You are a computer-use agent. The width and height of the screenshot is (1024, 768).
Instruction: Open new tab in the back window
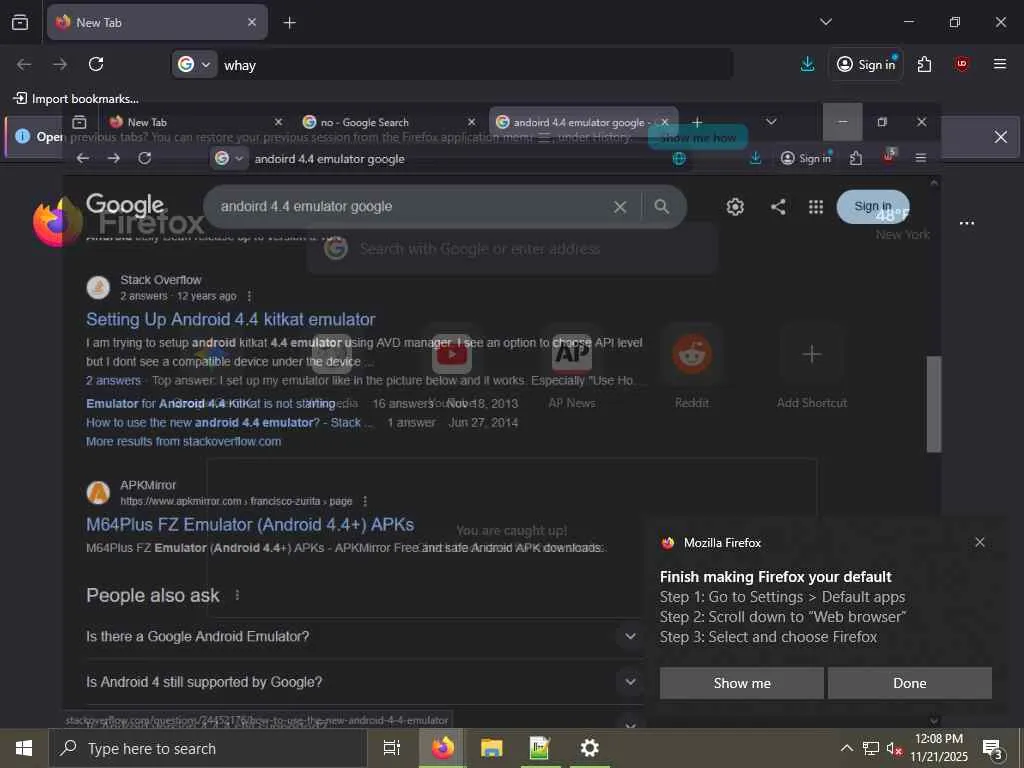pos(289,23)
